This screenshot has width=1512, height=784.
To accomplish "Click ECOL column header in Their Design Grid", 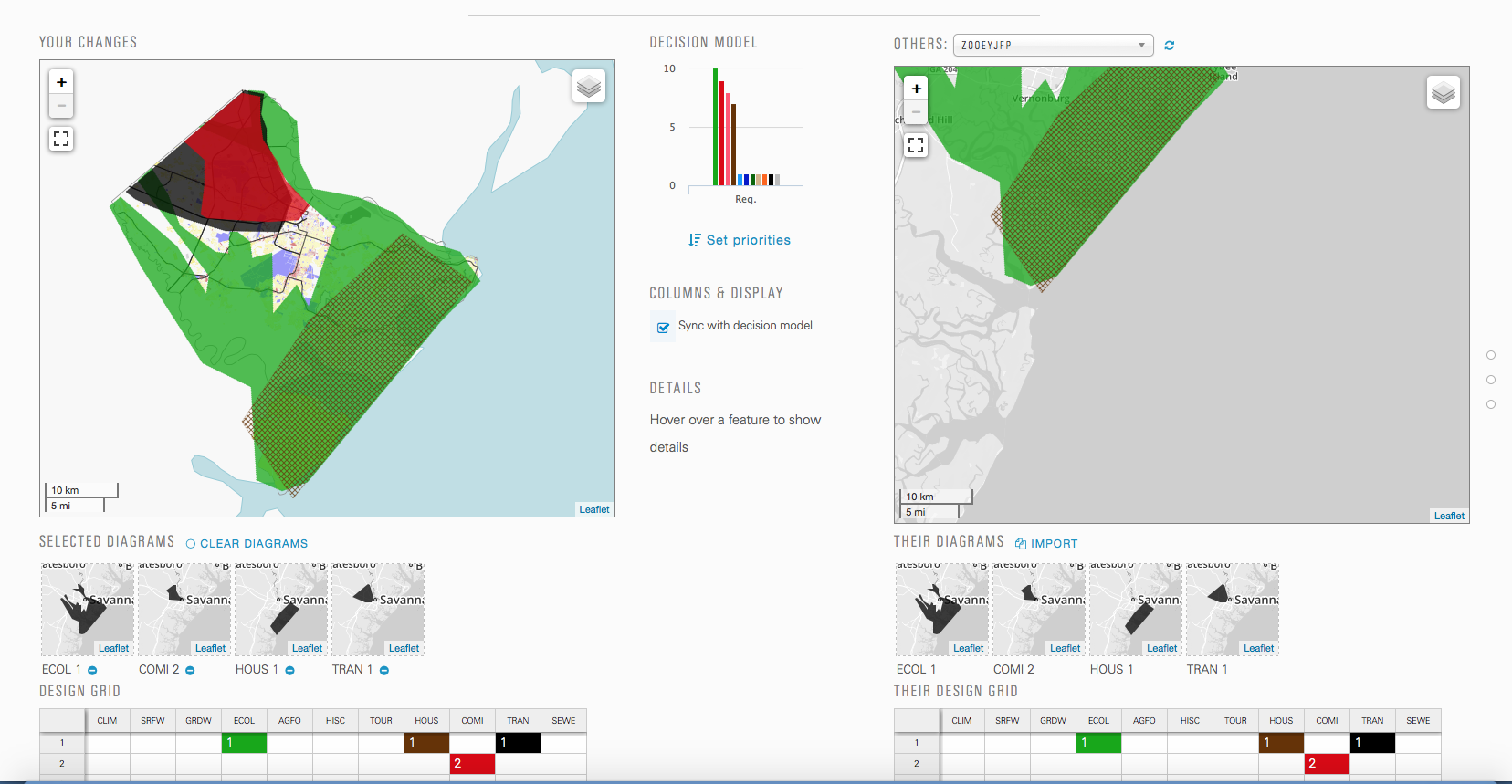I will (1098, 721).
